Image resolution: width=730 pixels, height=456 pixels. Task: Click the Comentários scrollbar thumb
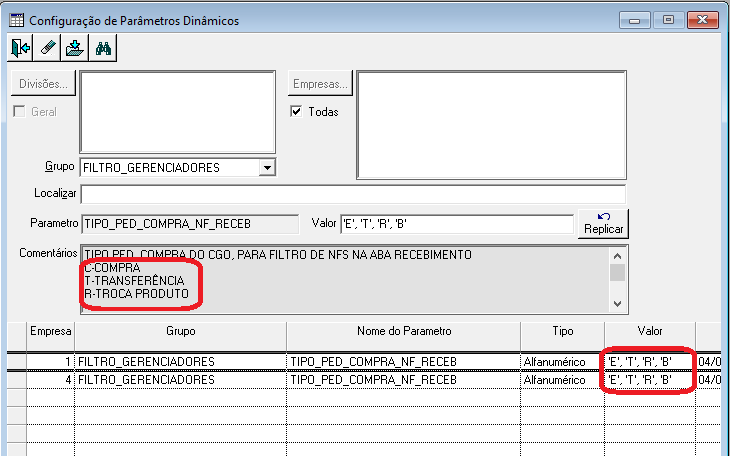pos(617,272)
